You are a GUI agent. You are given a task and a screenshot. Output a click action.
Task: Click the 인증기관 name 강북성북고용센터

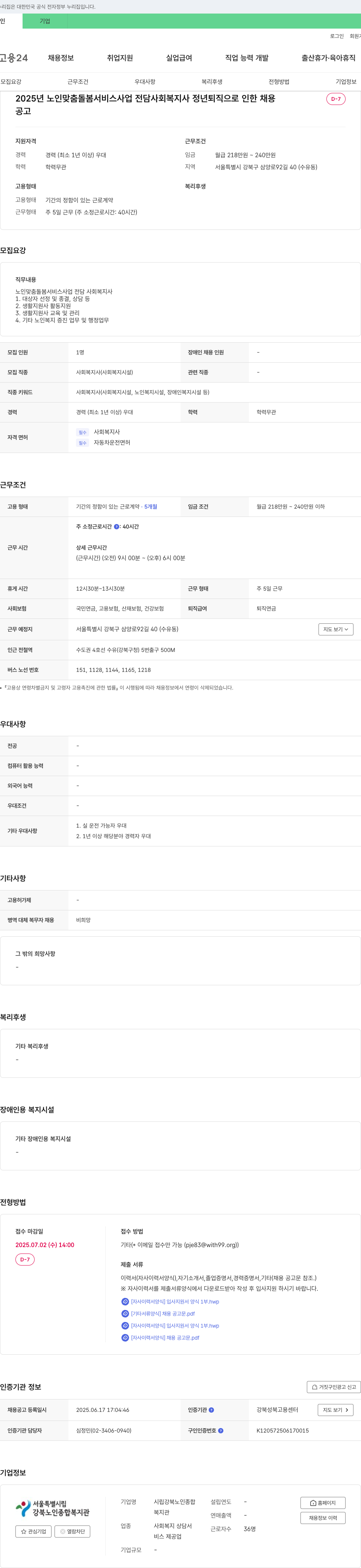(277, 1410)
